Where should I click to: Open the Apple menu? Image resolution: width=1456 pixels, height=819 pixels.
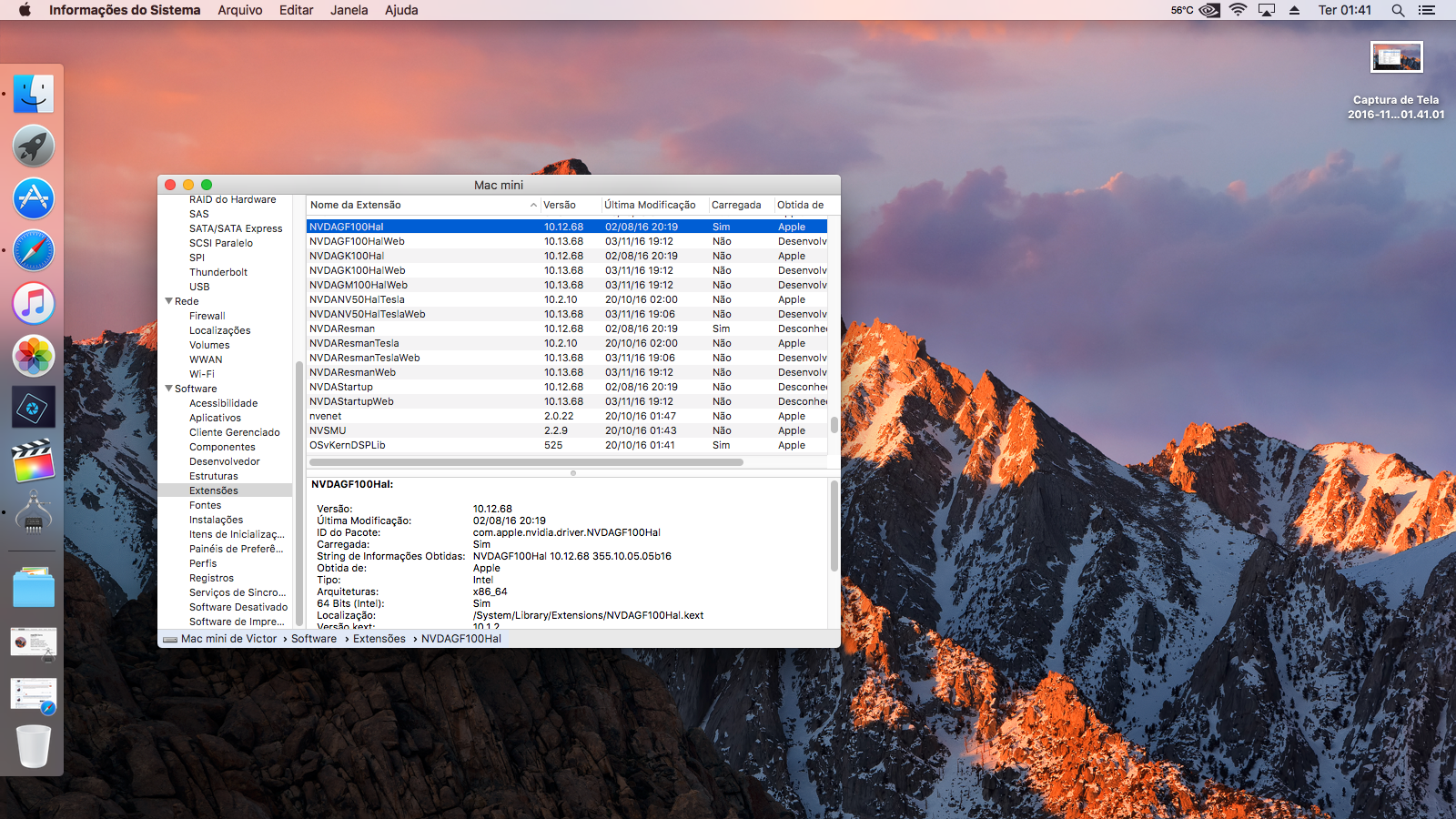[x=25, y=10]
